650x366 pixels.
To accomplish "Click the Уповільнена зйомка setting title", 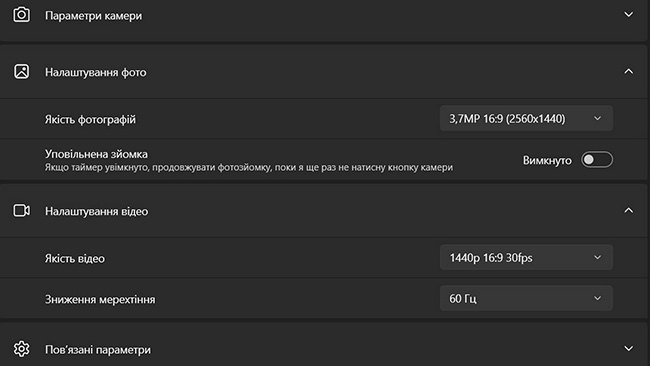I will 96,154.
